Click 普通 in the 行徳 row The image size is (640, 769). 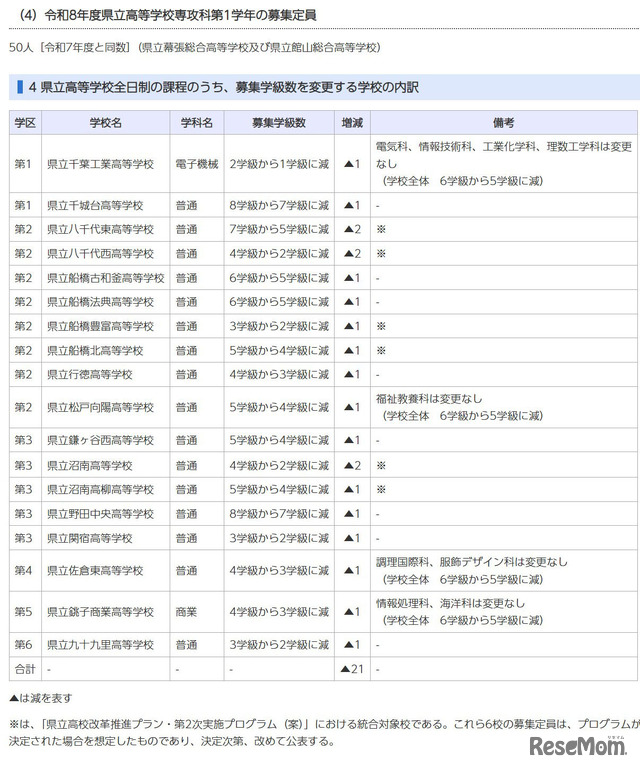[186, 375]
